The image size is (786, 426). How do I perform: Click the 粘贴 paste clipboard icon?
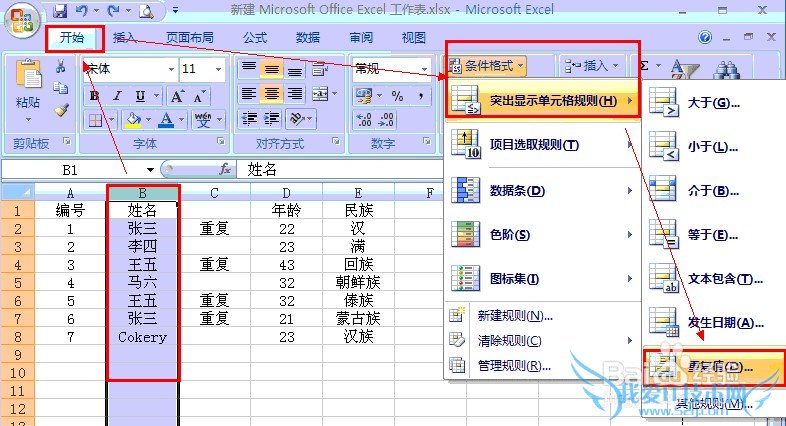coord(28,75)
